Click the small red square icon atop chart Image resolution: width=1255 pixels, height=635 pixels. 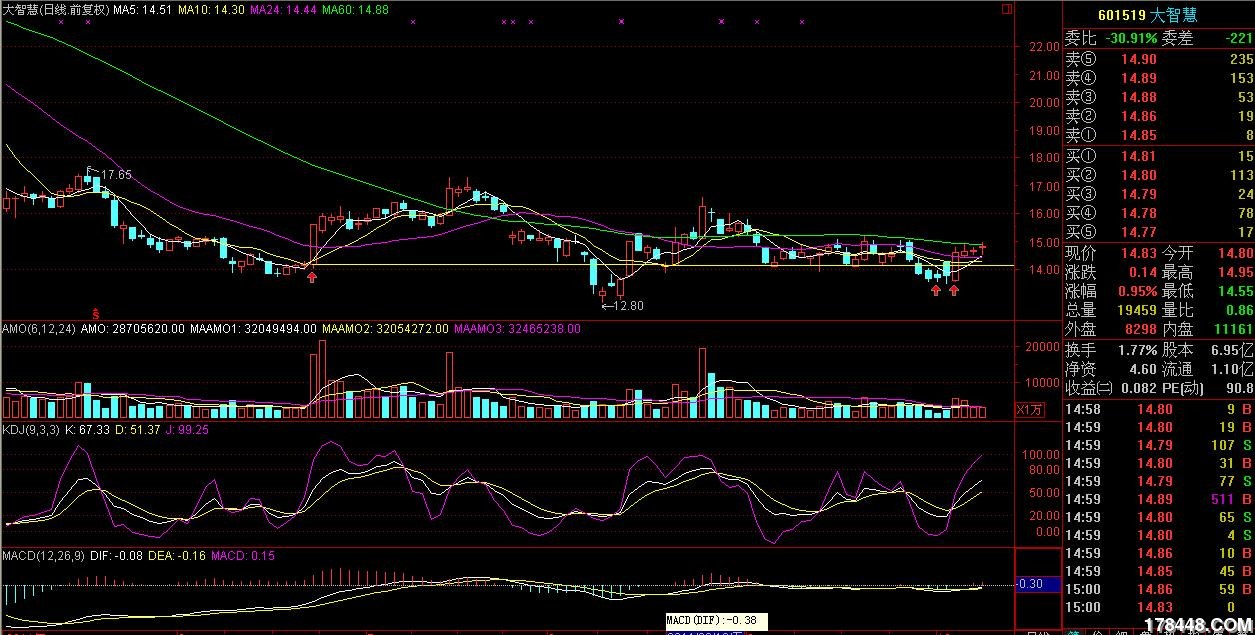[x=1007, y=9]
